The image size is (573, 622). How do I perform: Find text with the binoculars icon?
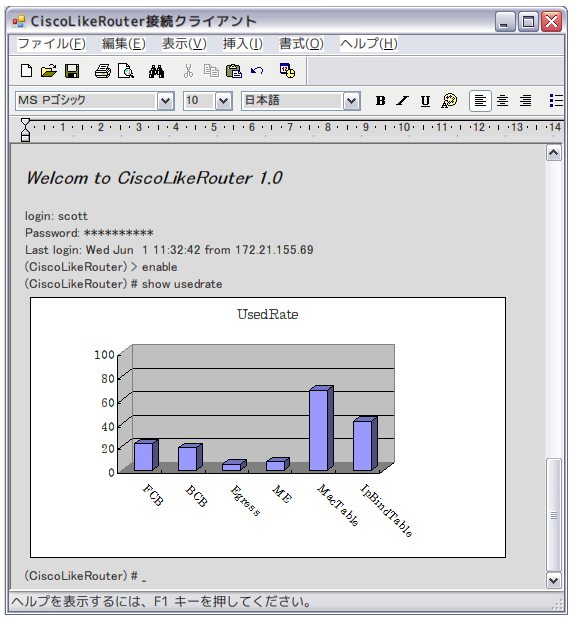coord(156,72)
